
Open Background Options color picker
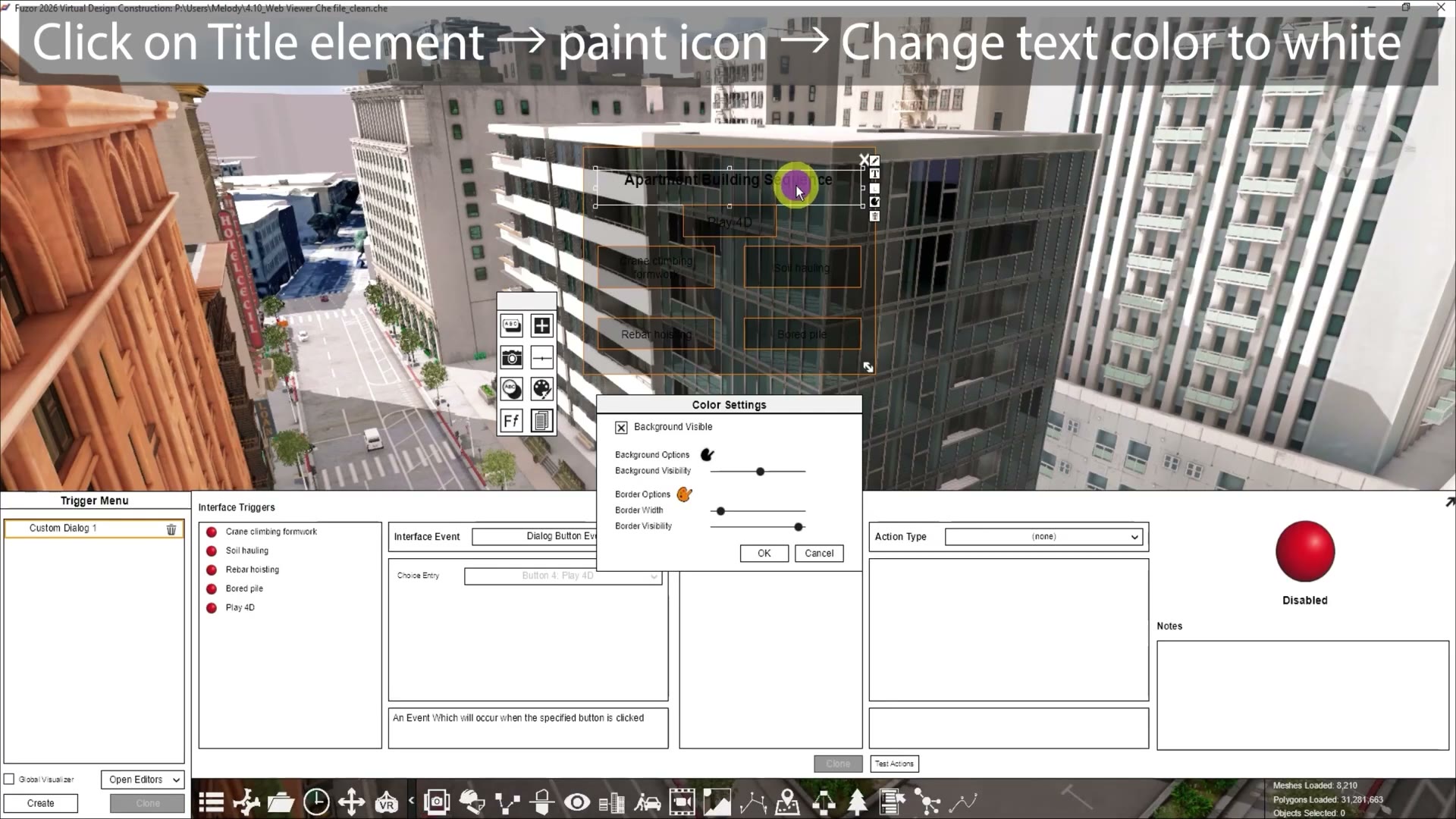point(707,455)
